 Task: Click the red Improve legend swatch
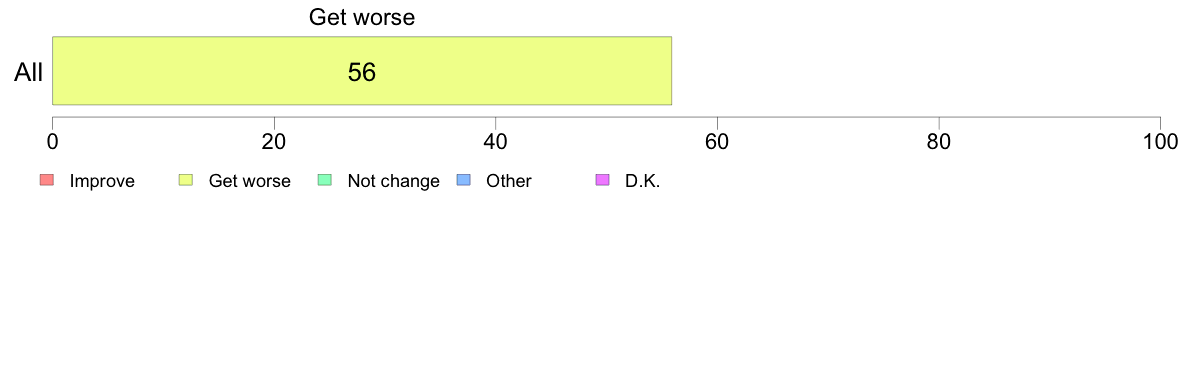pyautogui.click(x=47, y=180)
